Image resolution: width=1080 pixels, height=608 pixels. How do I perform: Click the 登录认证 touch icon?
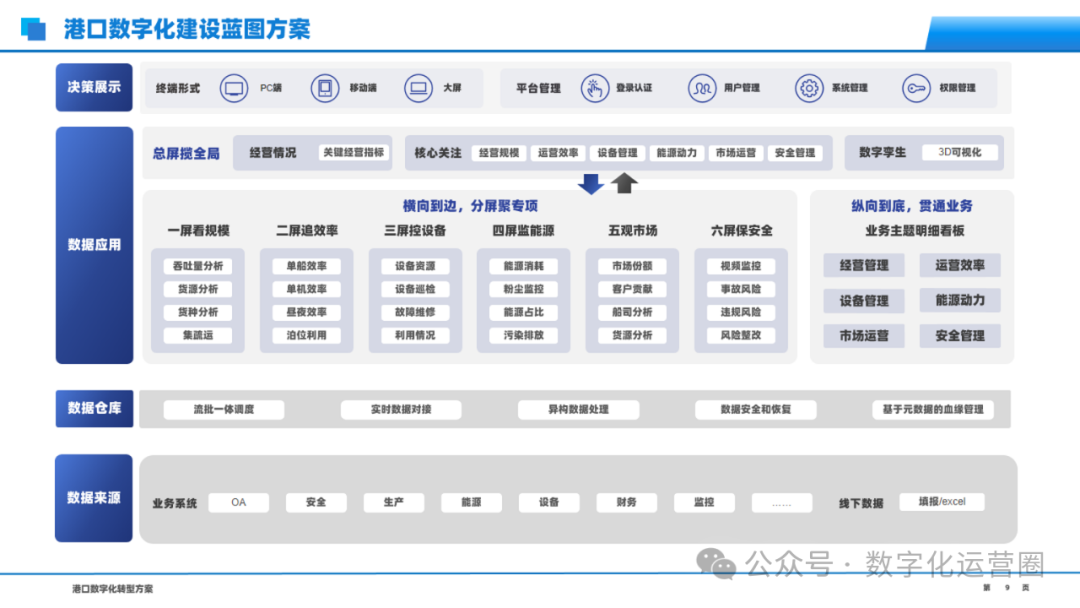(x=594, y=88)
